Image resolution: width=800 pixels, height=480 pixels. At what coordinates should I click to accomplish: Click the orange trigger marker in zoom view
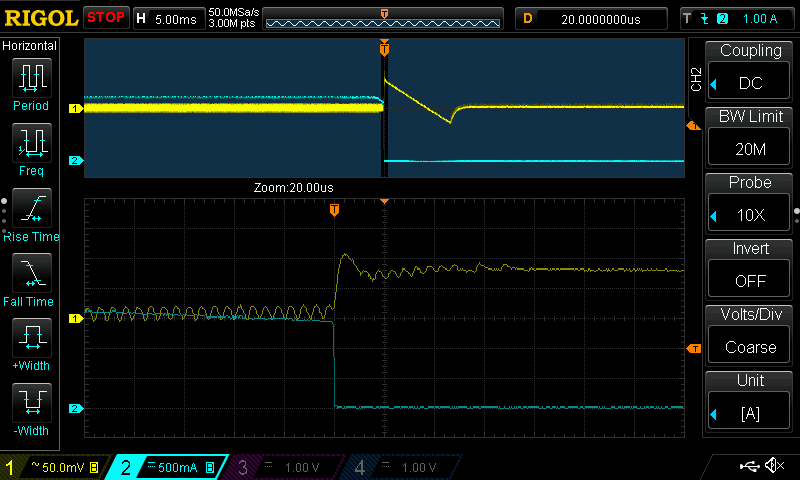coord(334,210)
